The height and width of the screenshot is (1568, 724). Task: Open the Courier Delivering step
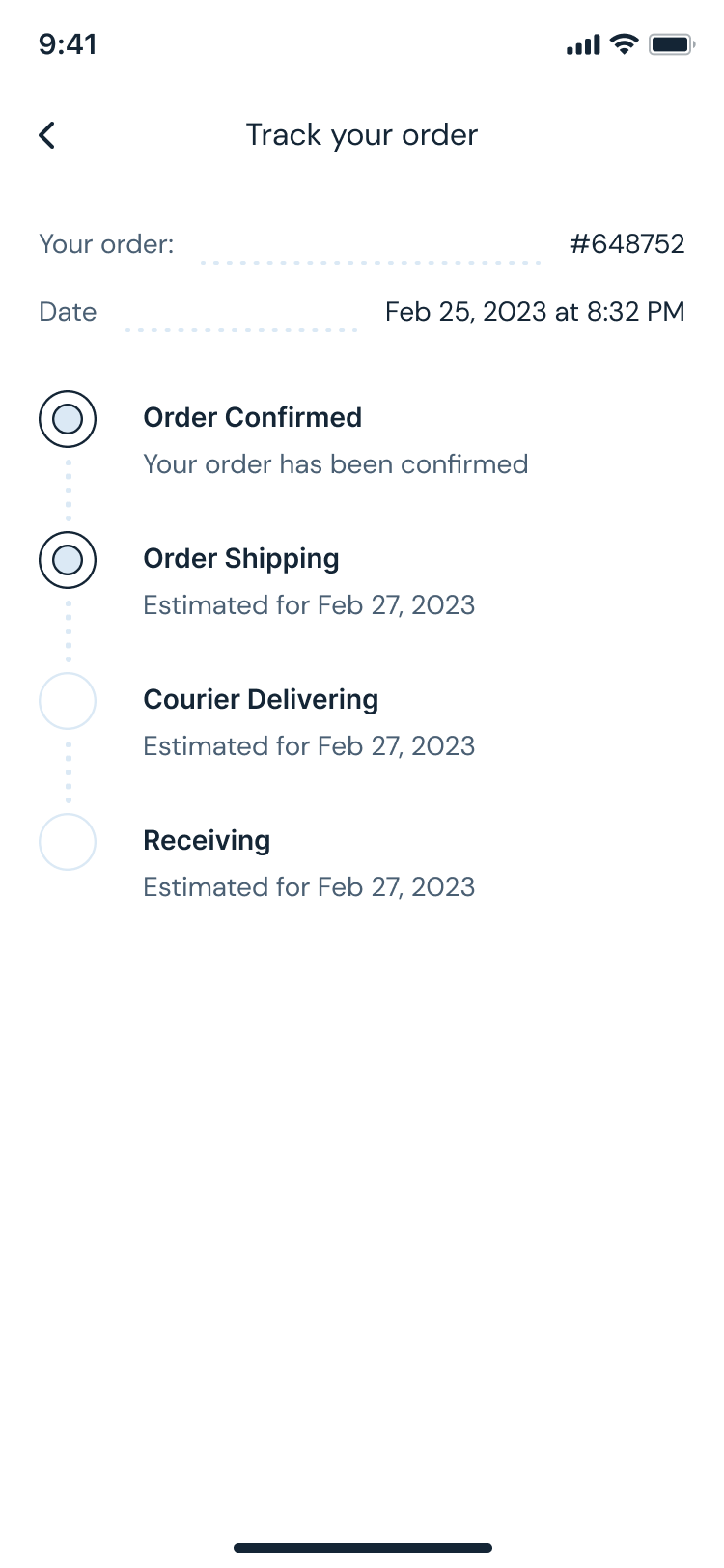coord(261,699)
